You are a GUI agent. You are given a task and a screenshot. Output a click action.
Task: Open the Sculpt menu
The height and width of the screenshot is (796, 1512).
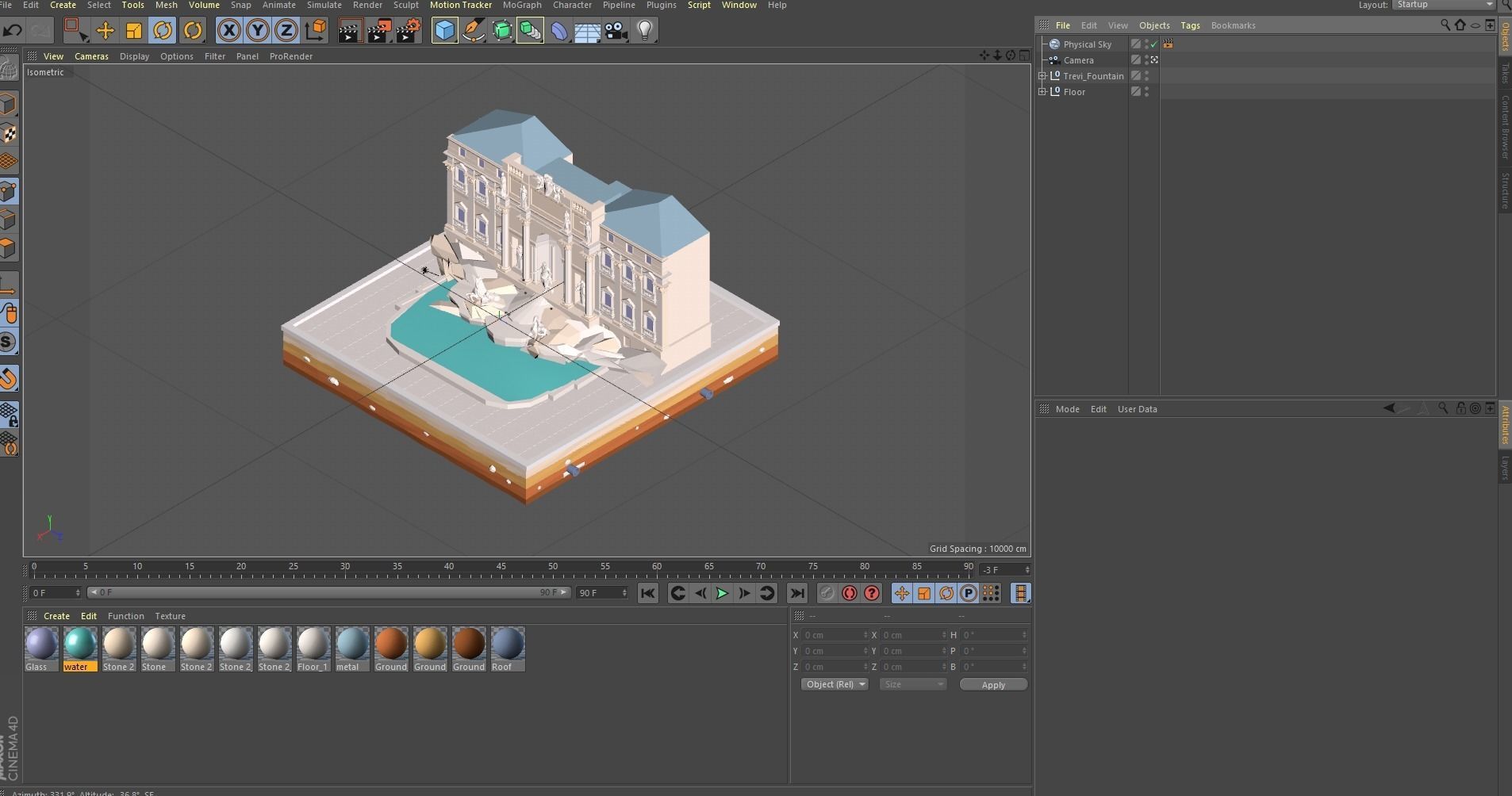[x=405, y=5]
